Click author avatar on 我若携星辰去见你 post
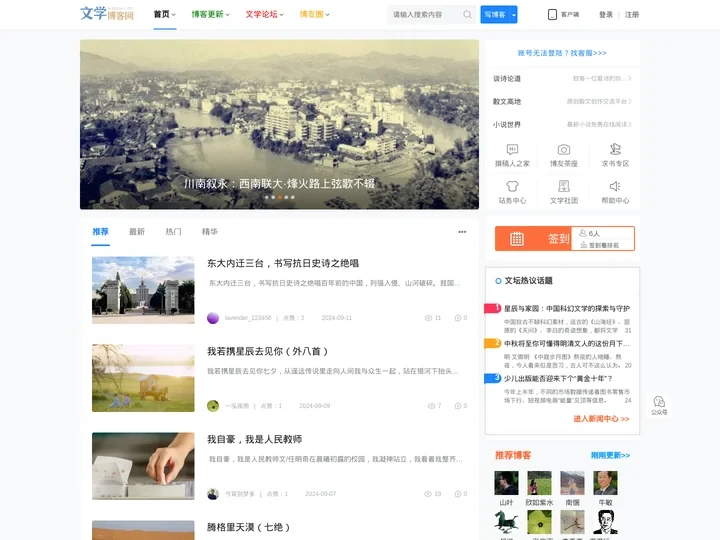720x540 pixels. pos(213,406)
